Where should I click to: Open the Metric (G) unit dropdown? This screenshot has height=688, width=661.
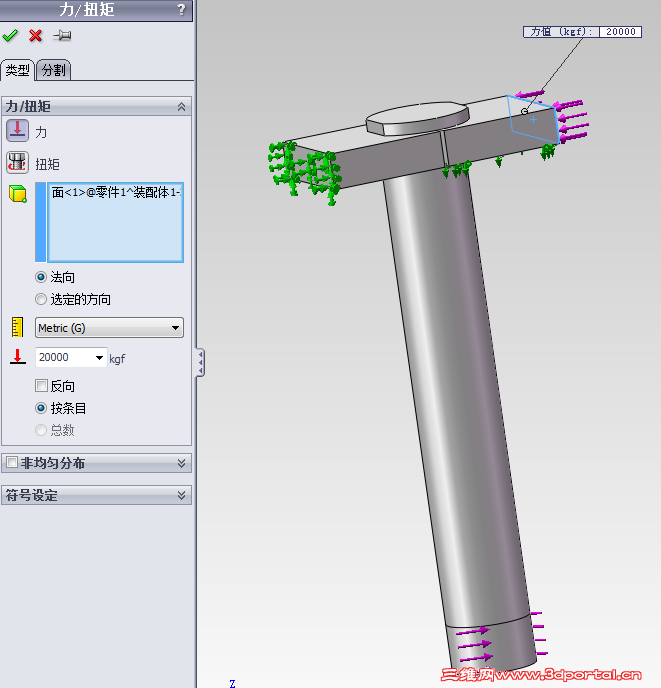(109, 328)
